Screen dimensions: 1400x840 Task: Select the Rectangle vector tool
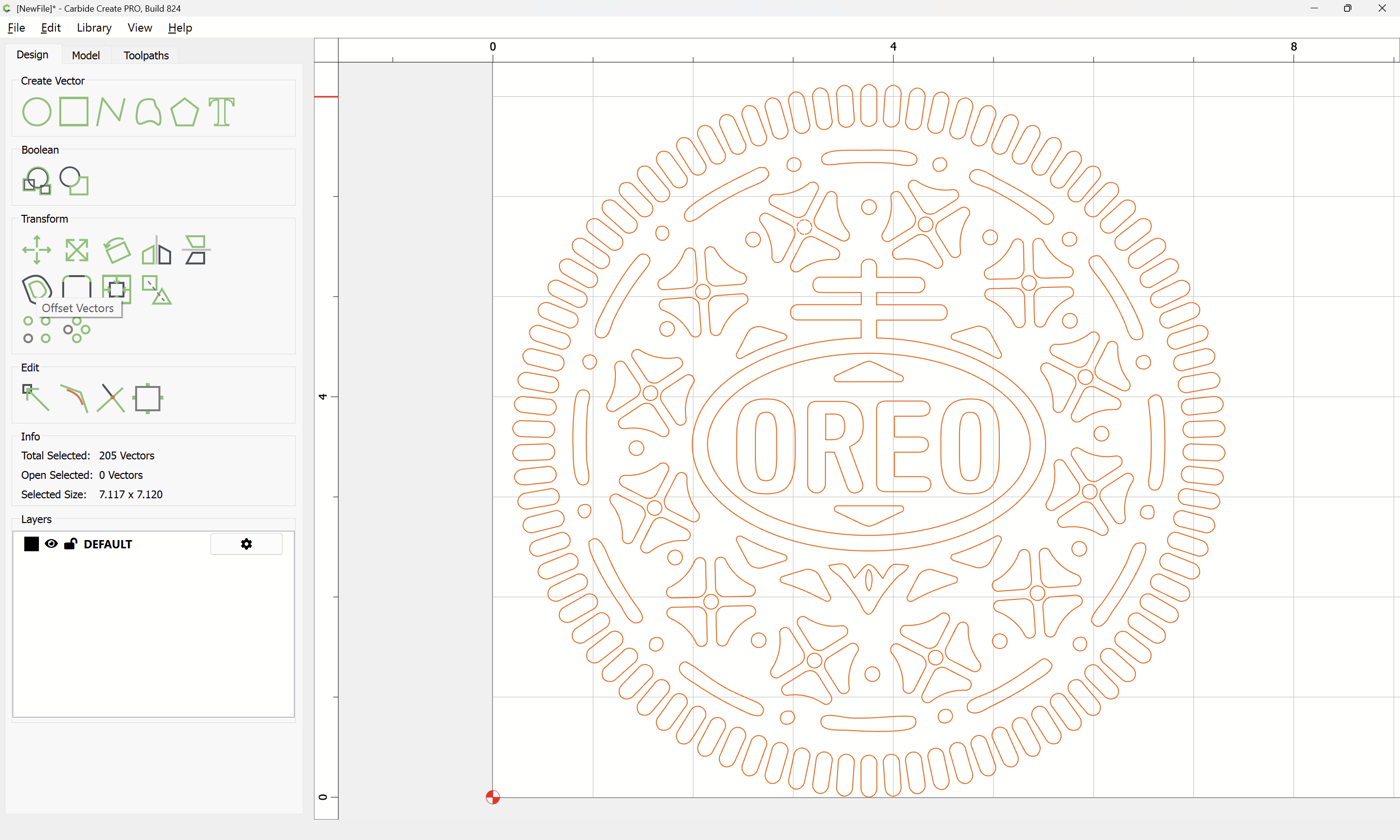[x=73, y=111]
